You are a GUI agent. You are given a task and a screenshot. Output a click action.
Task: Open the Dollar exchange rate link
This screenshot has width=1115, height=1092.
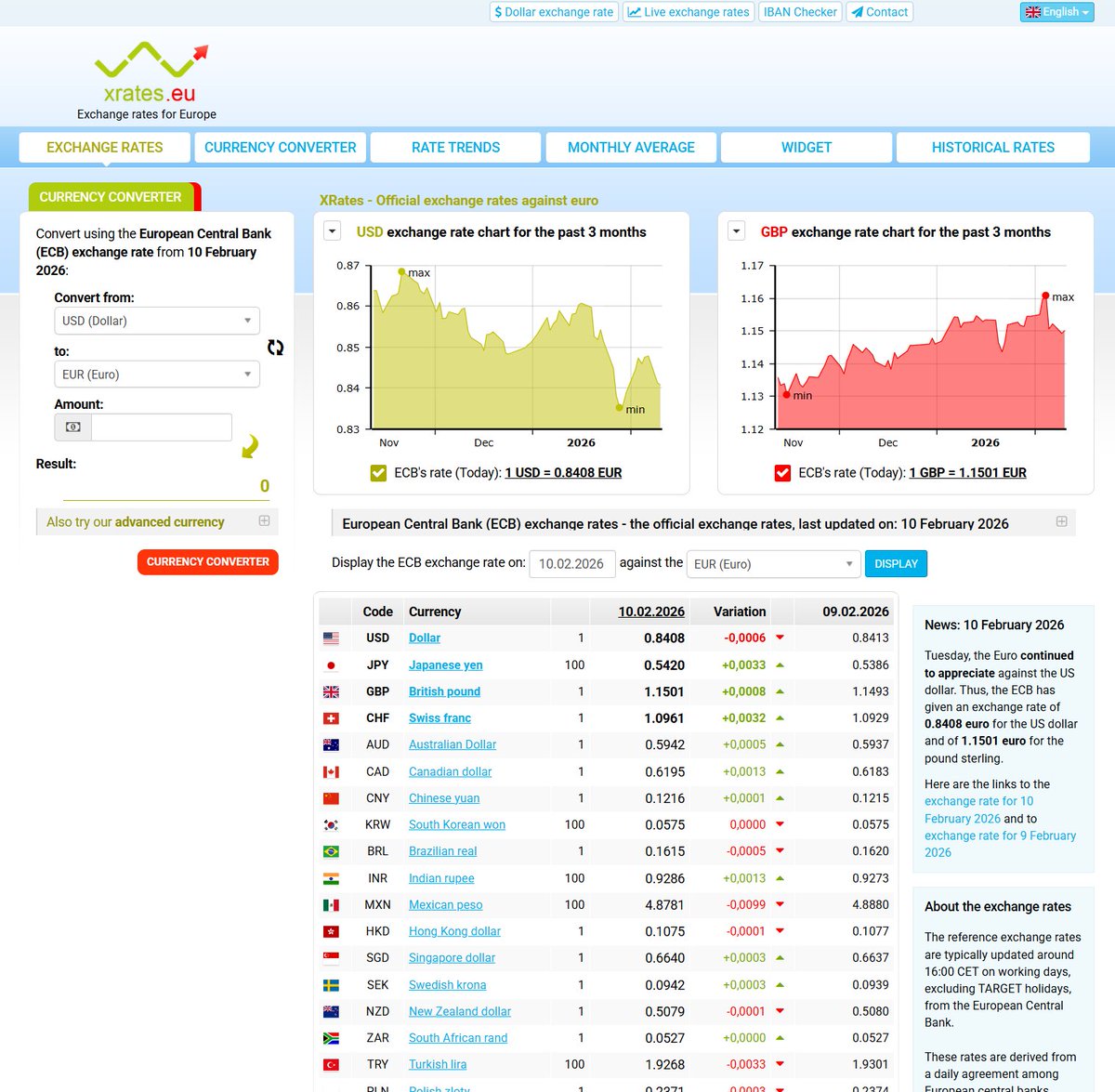[x=554, y=12]
